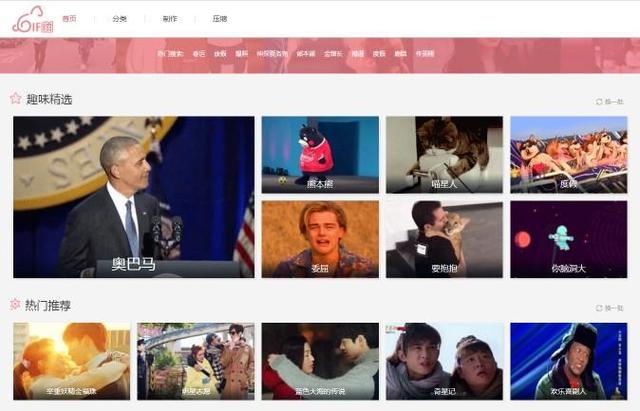Open the 欢乐喜剧人 thumbnail
This screenshot has height=411, width=640.
coord(569,361)
